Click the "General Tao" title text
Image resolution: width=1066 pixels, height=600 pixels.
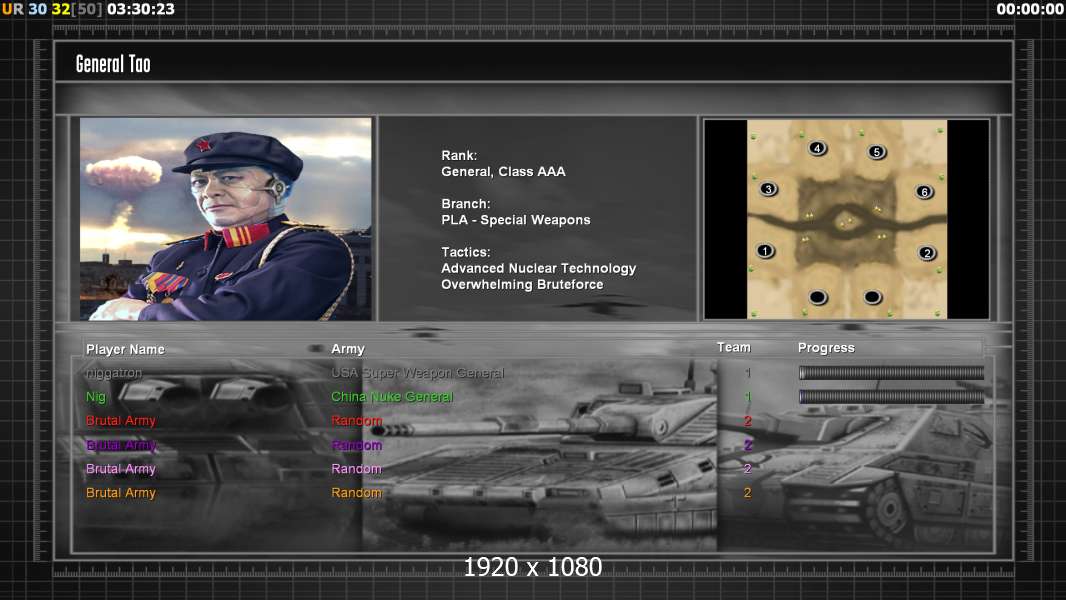coord(113,64)
